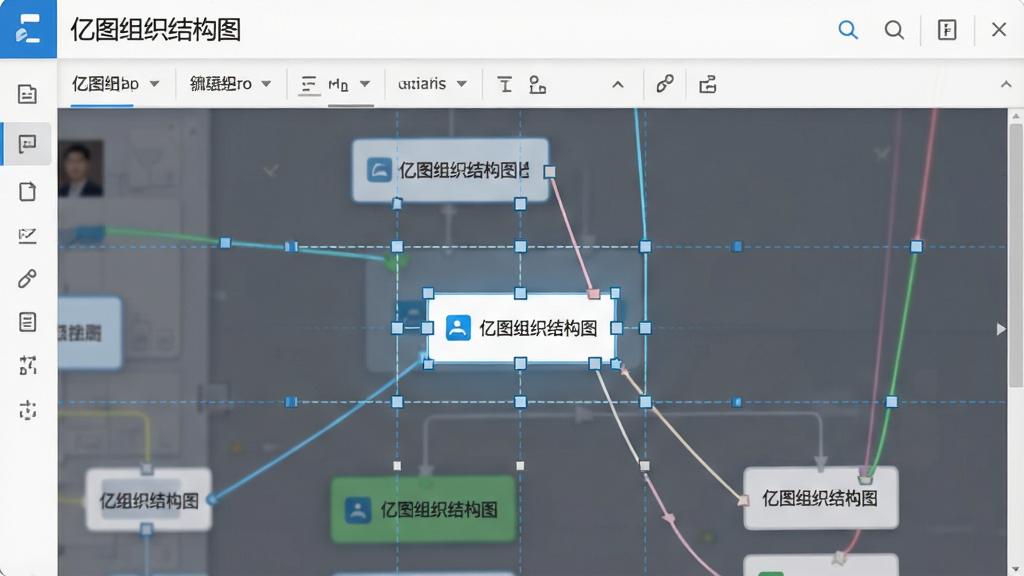This screenshot has width=1024, height=576.
Task: Open the boxed F icon in the title bar
Action: tap(947, 29)
